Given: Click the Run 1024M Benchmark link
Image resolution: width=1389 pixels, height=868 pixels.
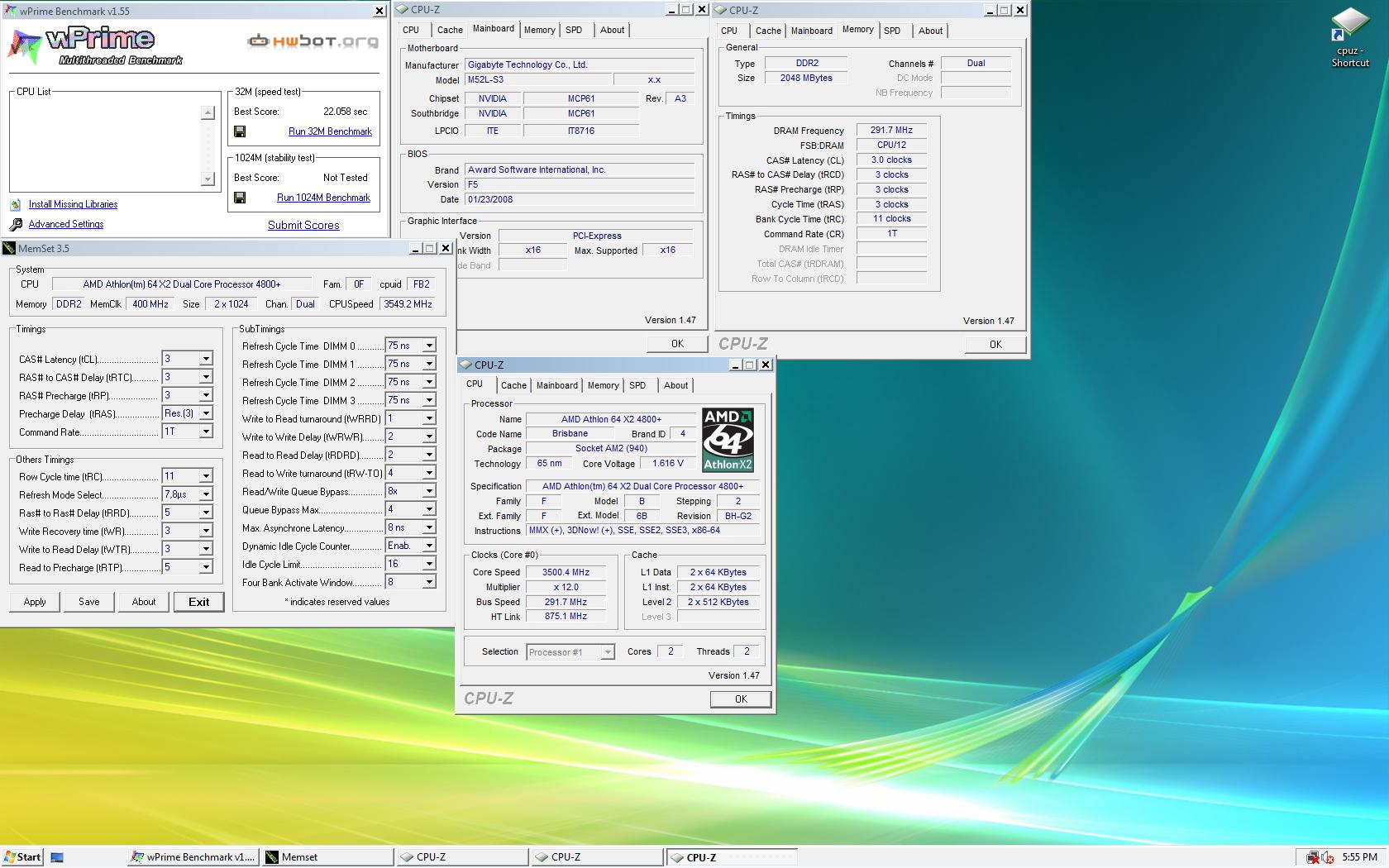Looking at the screenshot, I should pyautogui.click(x=323, y=198).
